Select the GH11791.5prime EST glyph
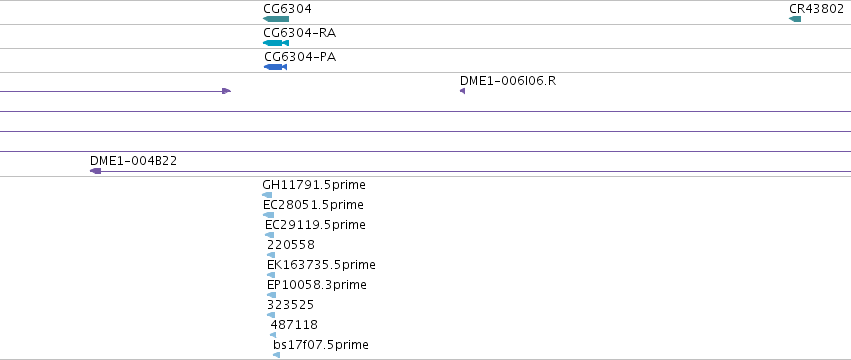The height and width of the screenshot is (360, 851). tap(267, 195)
